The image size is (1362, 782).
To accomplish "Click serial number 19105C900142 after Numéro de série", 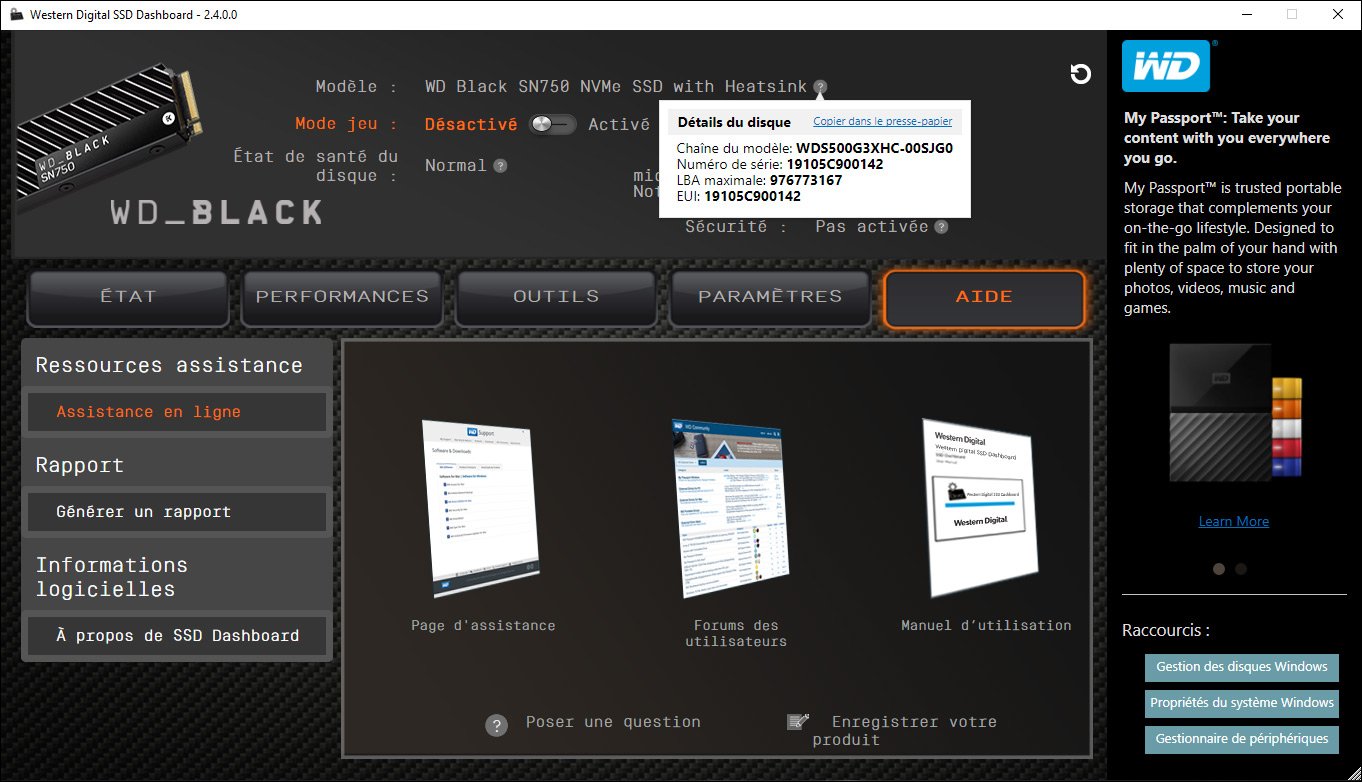I will pos(835,165).
